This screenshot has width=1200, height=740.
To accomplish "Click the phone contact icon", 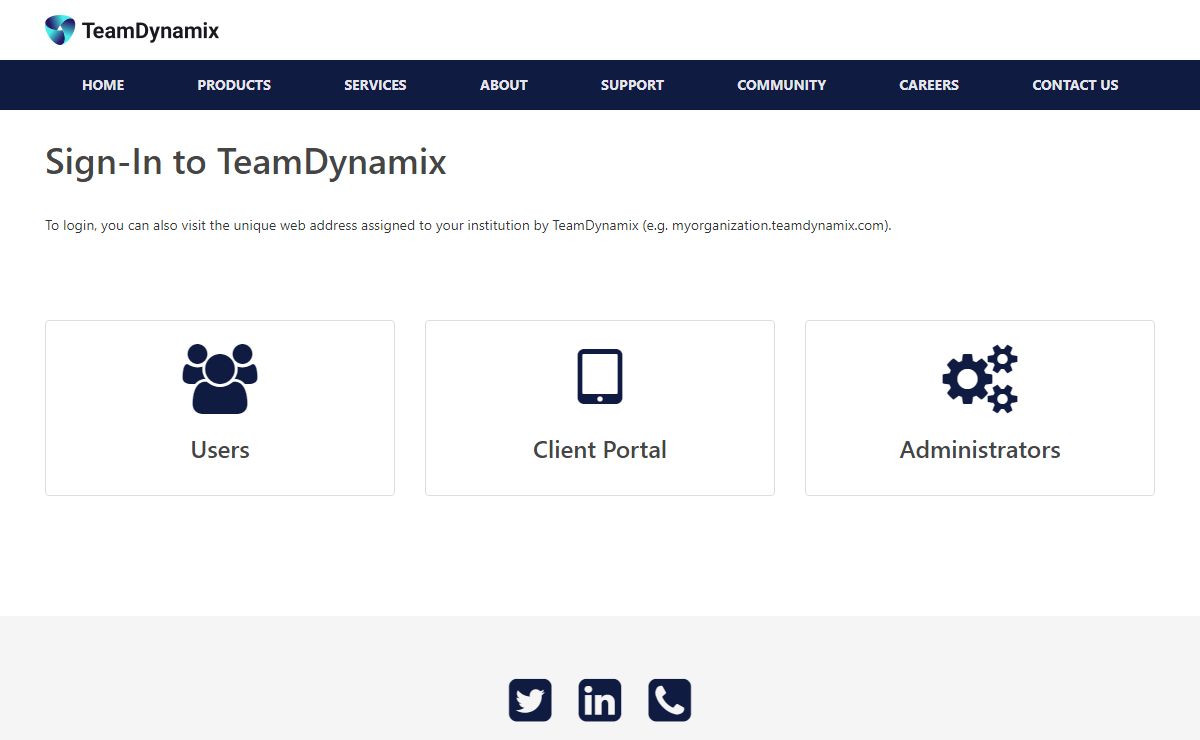I will coord(670,700).
